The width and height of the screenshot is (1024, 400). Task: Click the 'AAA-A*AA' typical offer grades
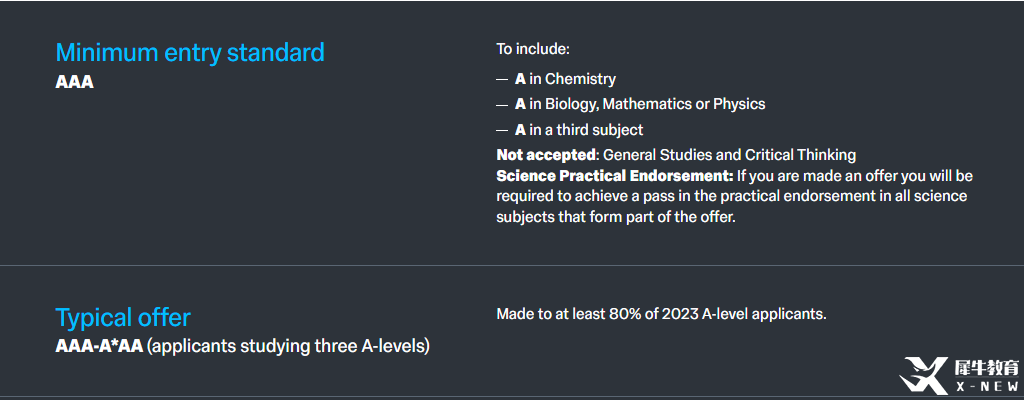click(99, 346)
